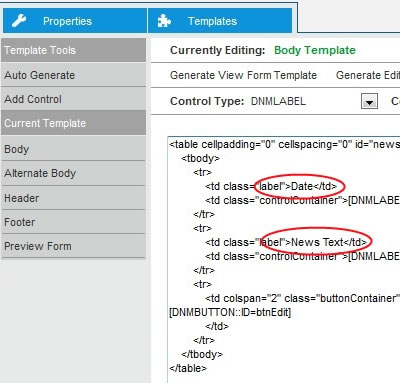Open the Body template item

coord(73,149)
